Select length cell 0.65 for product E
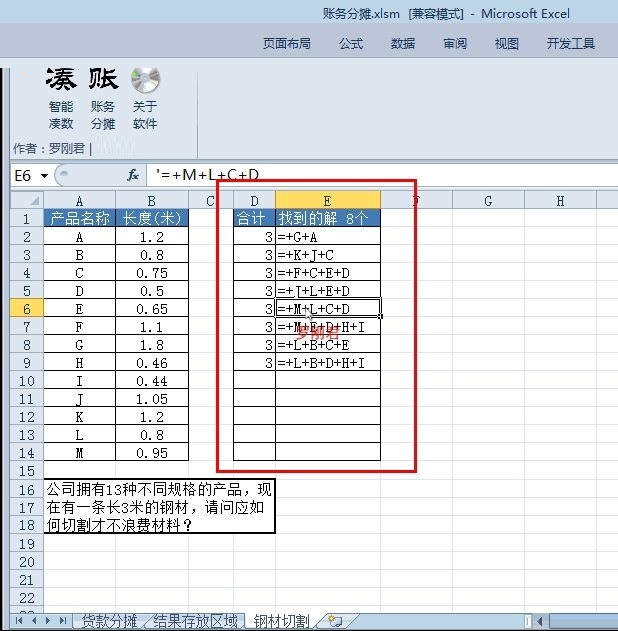Screen dimensions: 618x631 152,309
